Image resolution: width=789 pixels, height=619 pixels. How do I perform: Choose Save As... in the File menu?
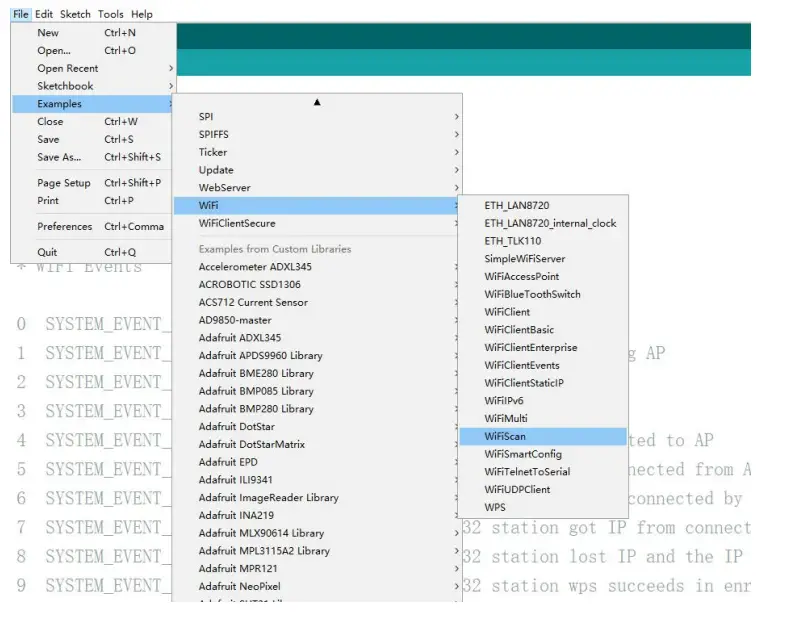coord(59,157)
